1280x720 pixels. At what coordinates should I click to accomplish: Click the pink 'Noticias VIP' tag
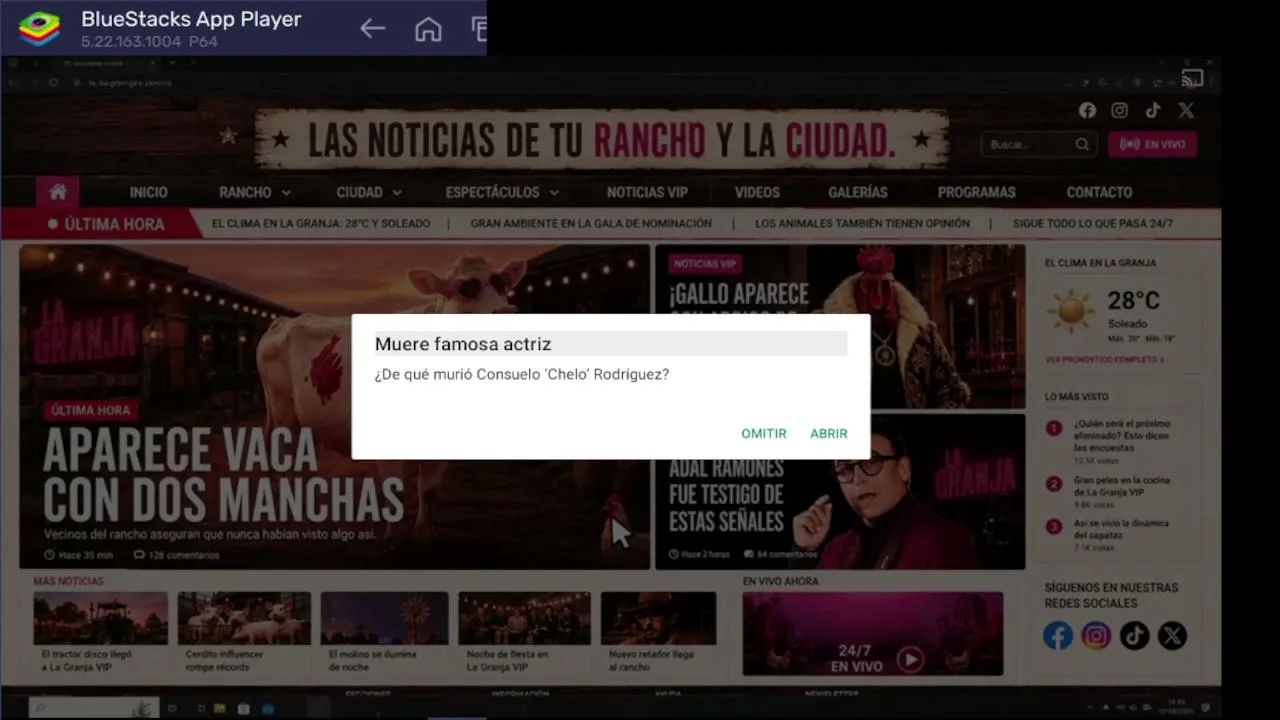pos(705,264)
